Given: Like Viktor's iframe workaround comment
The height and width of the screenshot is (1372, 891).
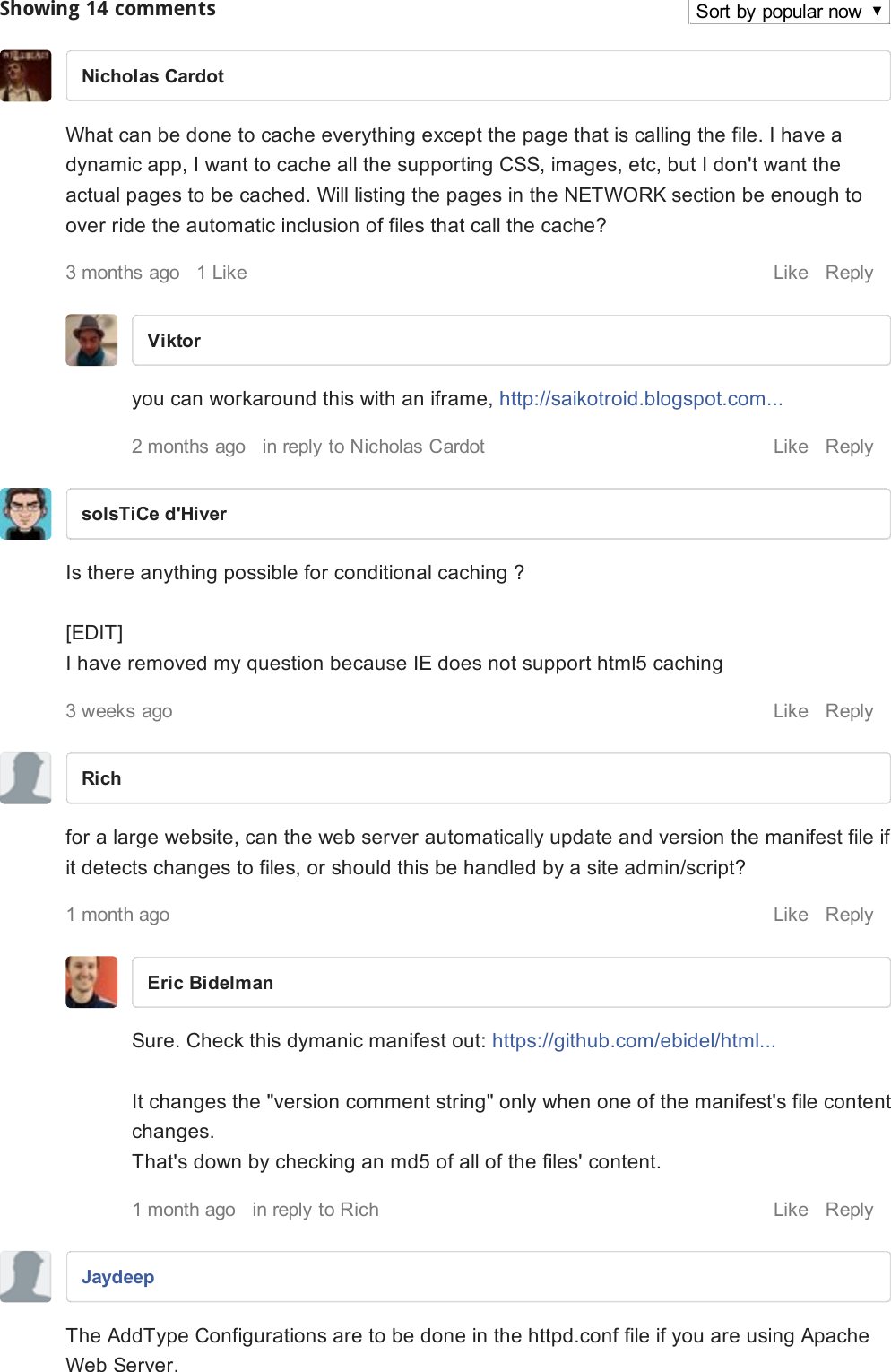Looking at the screenshot, I should tap(791, 447).
